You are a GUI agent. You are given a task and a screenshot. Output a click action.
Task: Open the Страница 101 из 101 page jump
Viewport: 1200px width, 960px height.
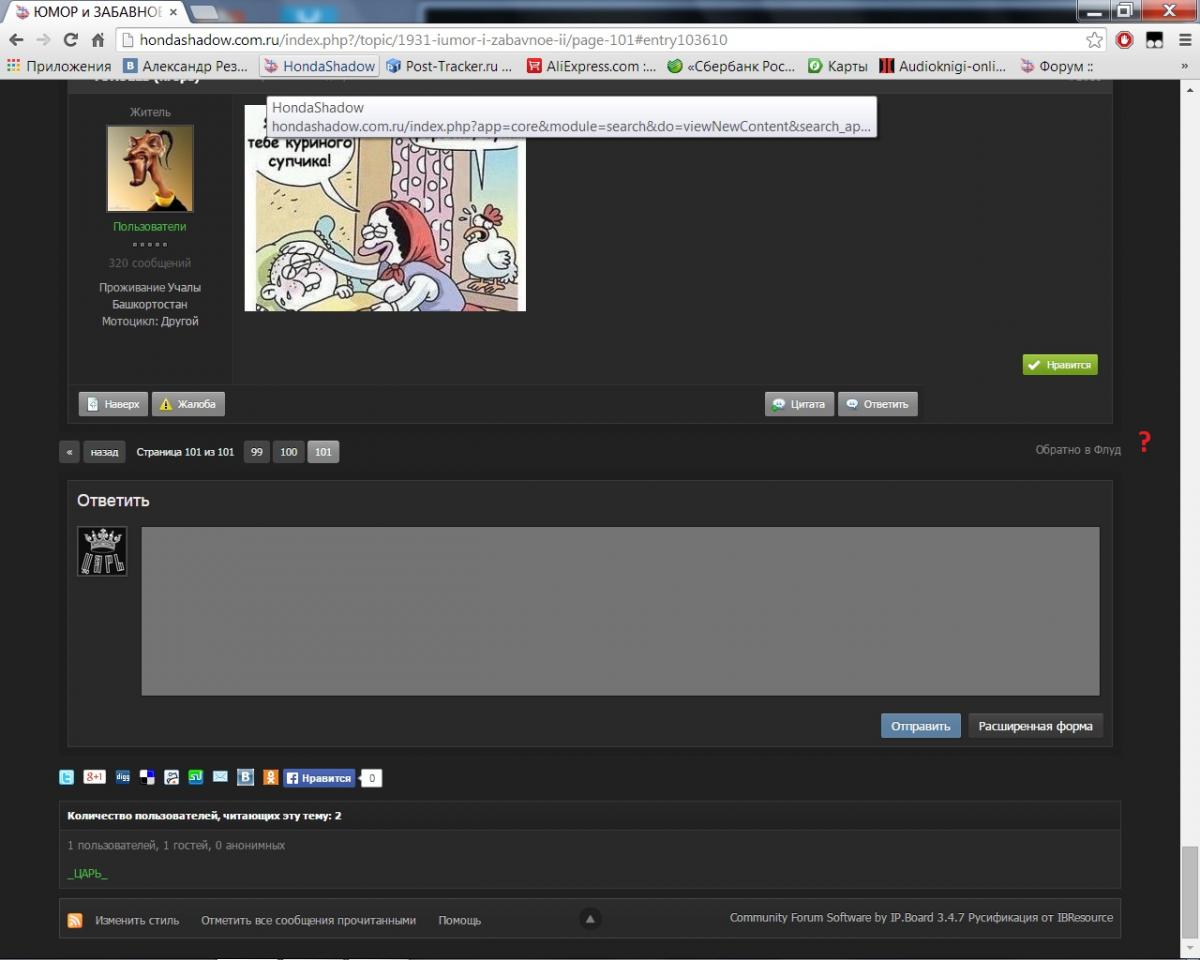pos(185,452)
